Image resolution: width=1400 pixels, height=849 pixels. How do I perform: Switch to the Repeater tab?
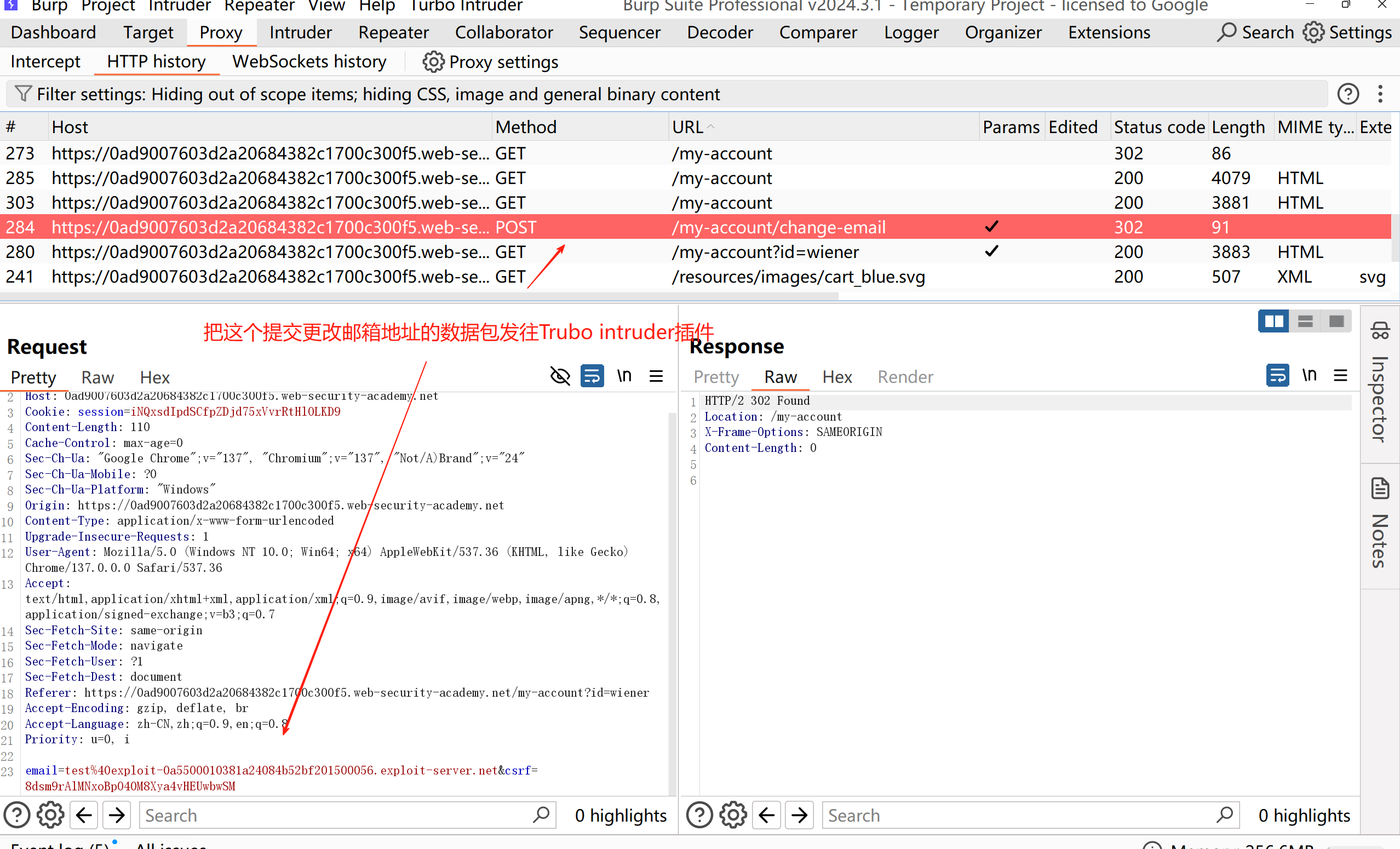point(393,32)
